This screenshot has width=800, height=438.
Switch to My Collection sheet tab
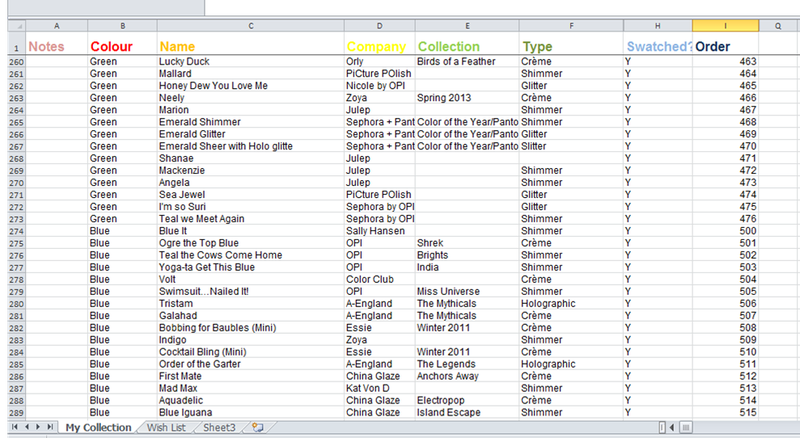tap(98, 428)
